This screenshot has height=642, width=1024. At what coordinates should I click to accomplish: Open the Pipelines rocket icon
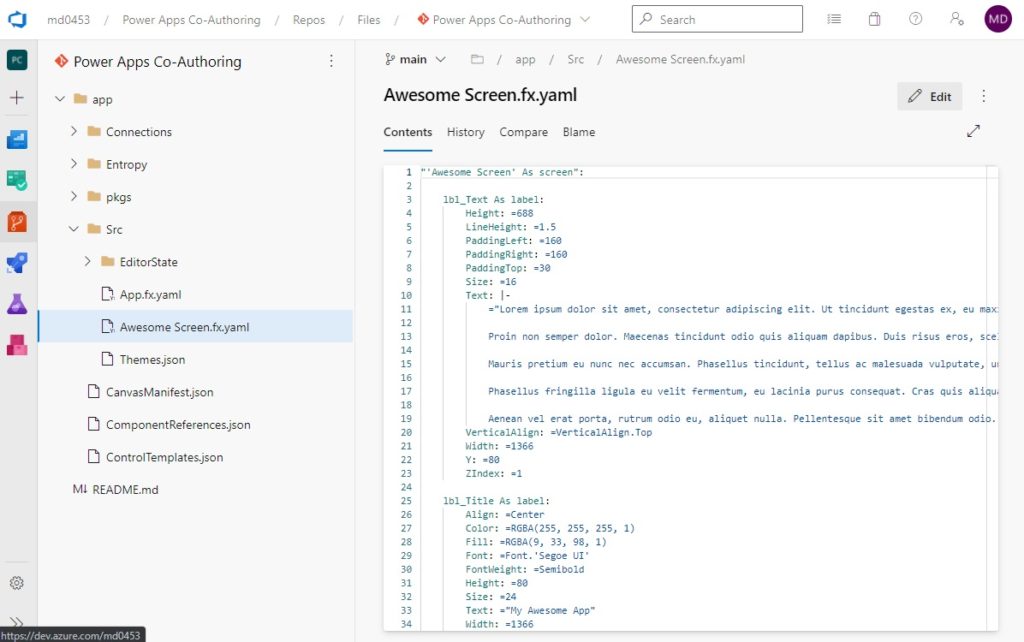point(17,263)
